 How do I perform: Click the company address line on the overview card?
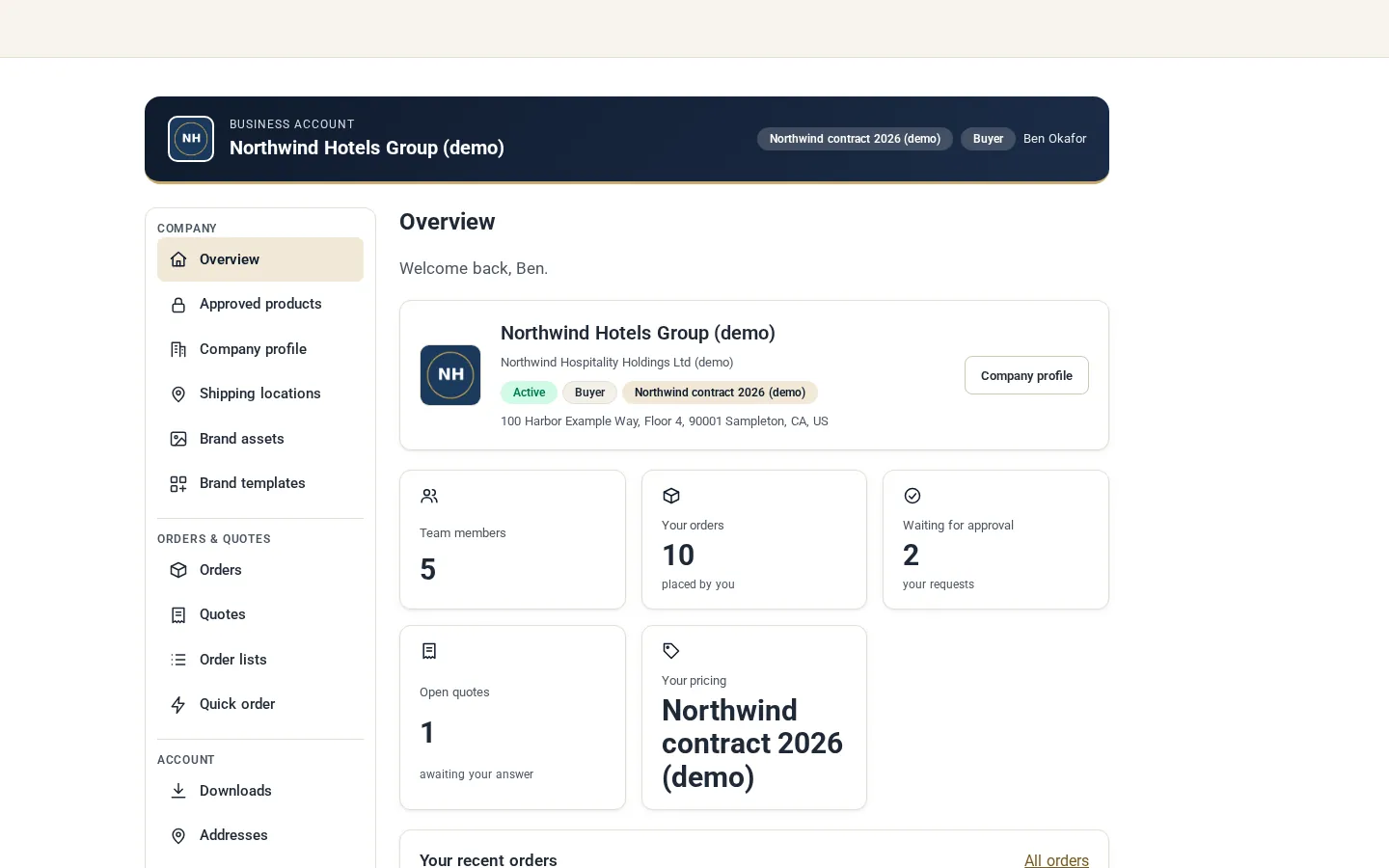coord(665,421)
